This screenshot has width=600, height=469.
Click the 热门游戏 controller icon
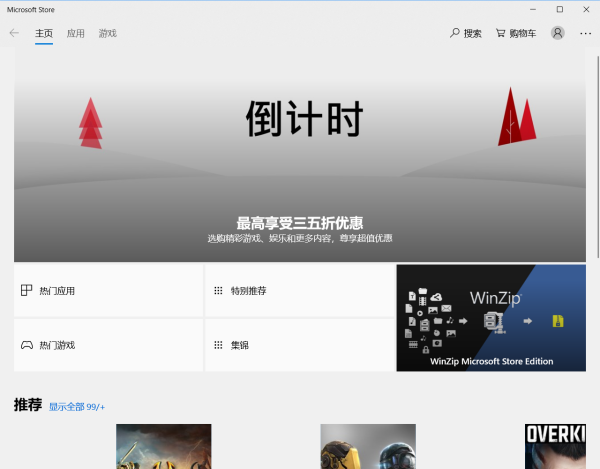tap(27, 345)
